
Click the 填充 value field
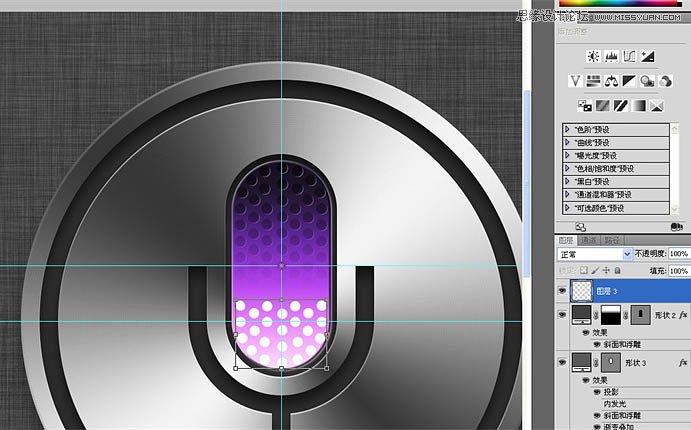pyautogui.click(x=679, y=271)
